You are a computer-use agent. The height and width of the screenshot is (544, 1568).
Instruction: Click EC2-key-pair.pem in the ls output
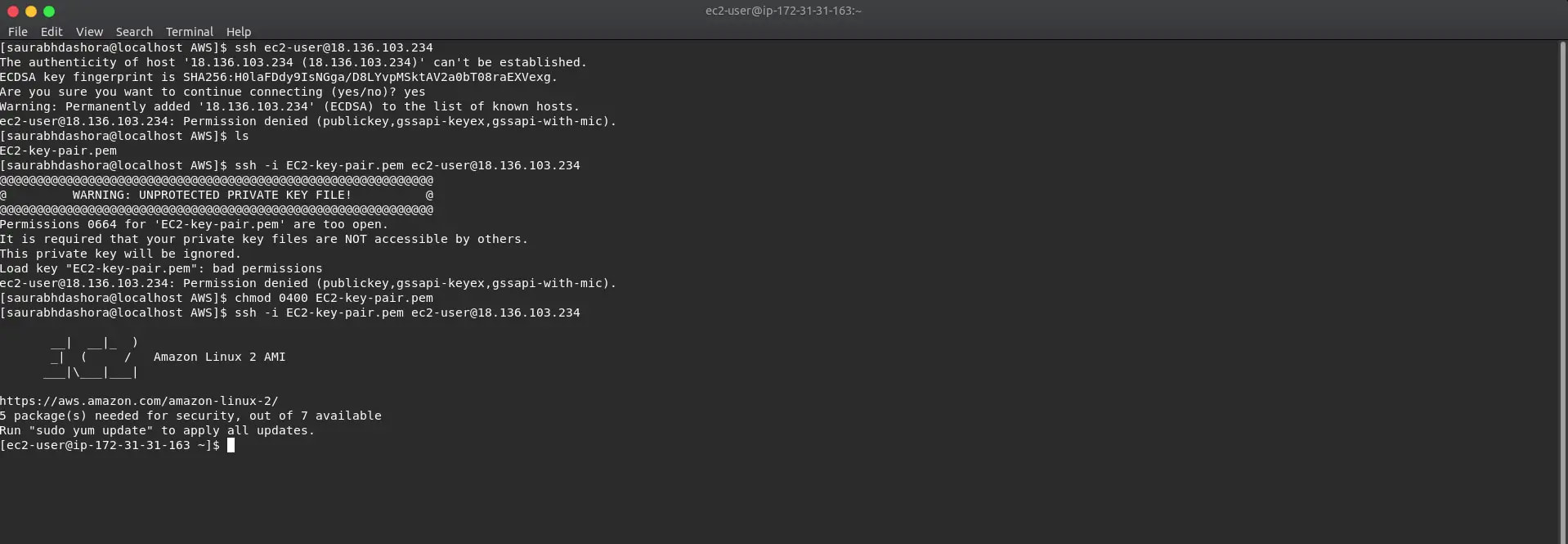pos(59,151)
